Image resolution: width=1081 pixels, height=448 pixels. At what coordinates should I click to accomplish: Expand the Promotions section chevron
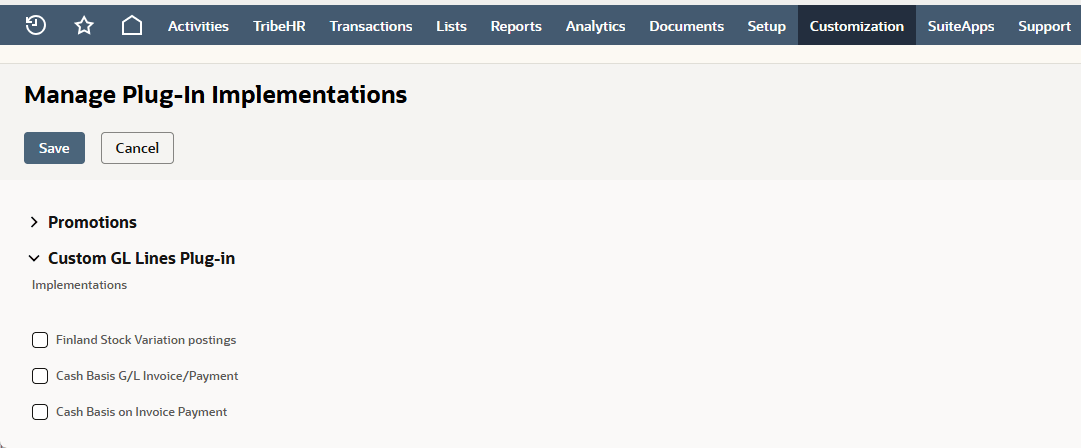tap(34, 222)
